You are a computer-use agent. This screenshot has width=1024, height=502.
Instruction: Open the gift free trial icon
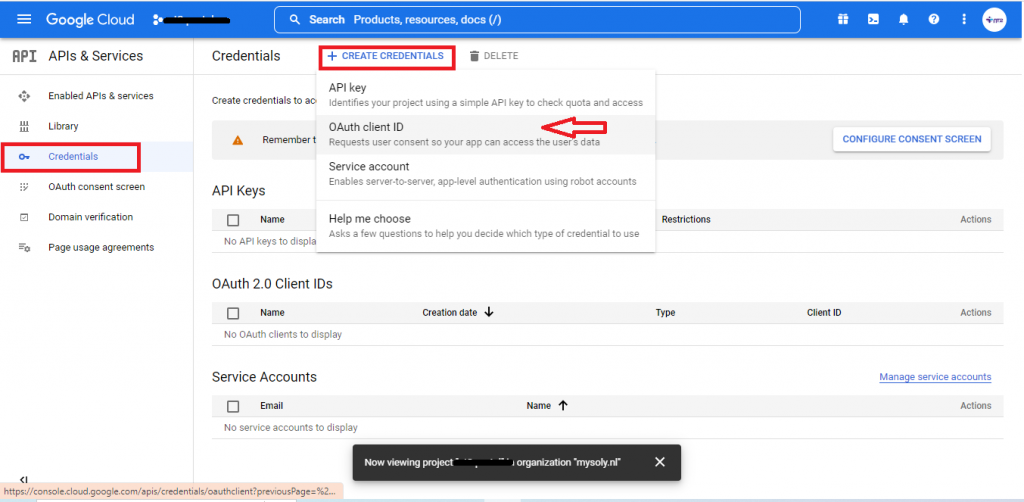[843, 20]
